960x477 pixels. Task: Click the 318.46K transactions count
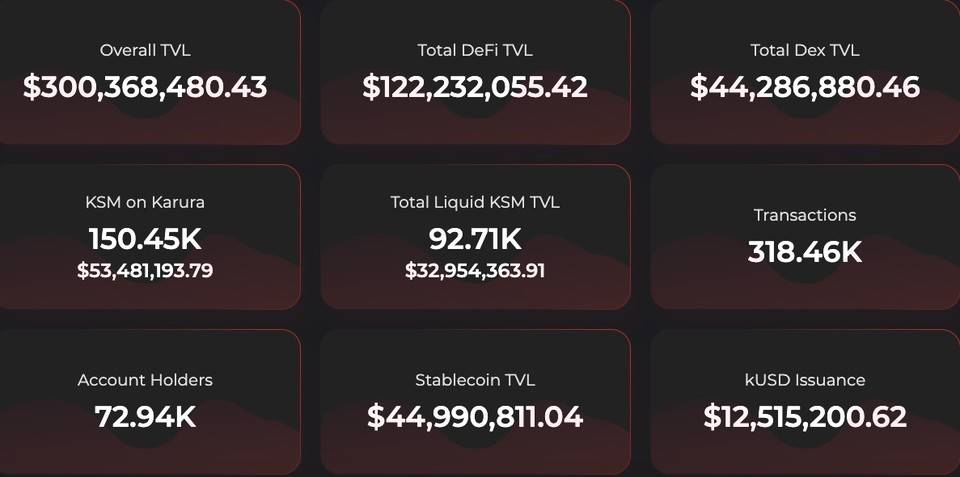click(805, 252)
